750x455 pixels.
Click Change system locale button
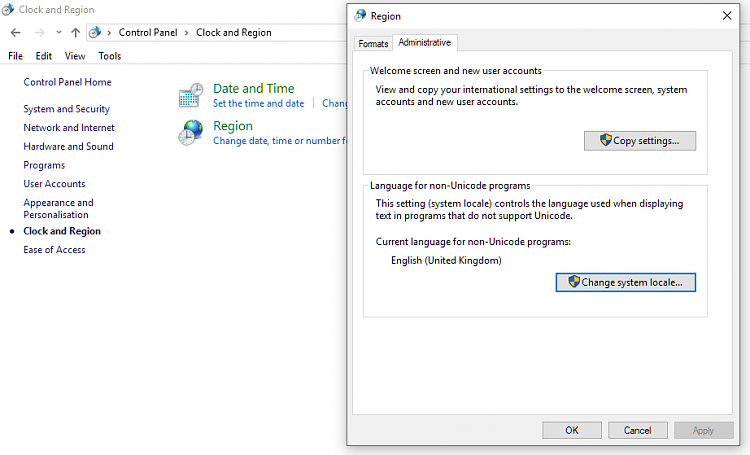tap(625, 282)
